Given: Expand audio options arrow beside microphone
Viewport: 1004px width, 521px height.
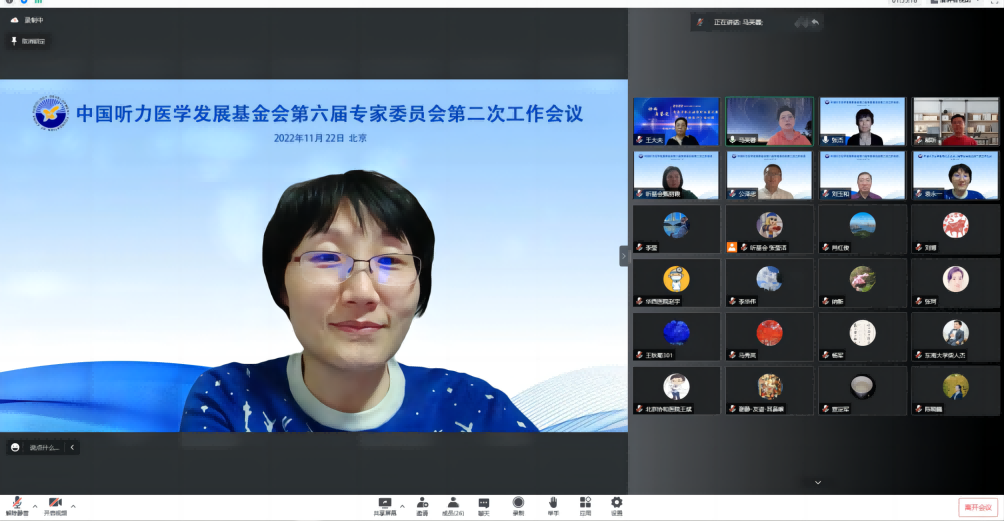Looking at the screenshot, I should coord(35,506).
